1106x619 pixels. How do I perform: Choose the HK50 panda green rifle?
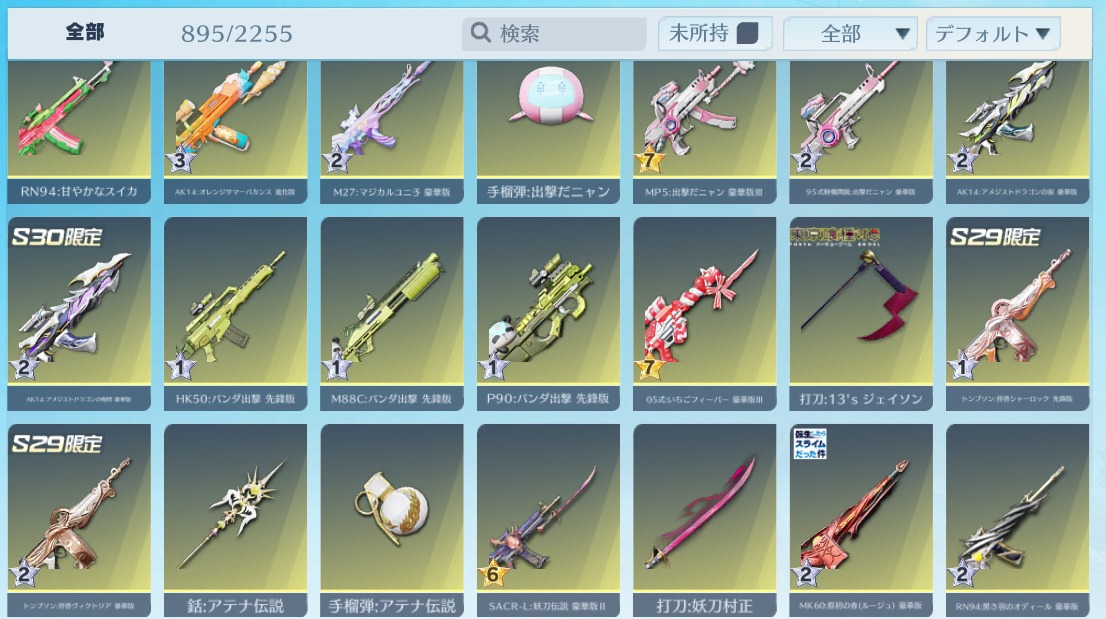236,314
